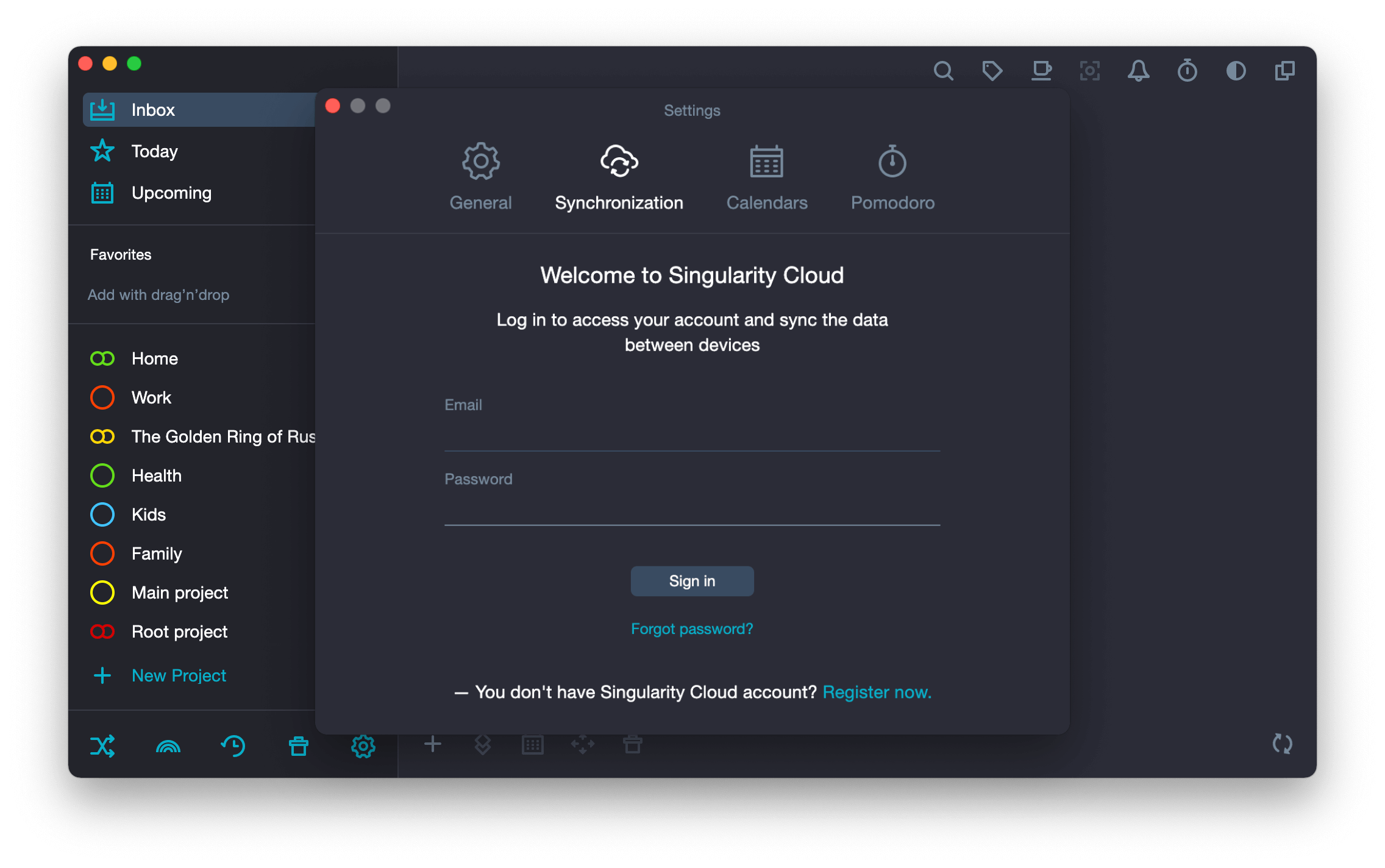Open Inbox in the sidebar
The image size is (1385, 868).
(x=199, y=110)
